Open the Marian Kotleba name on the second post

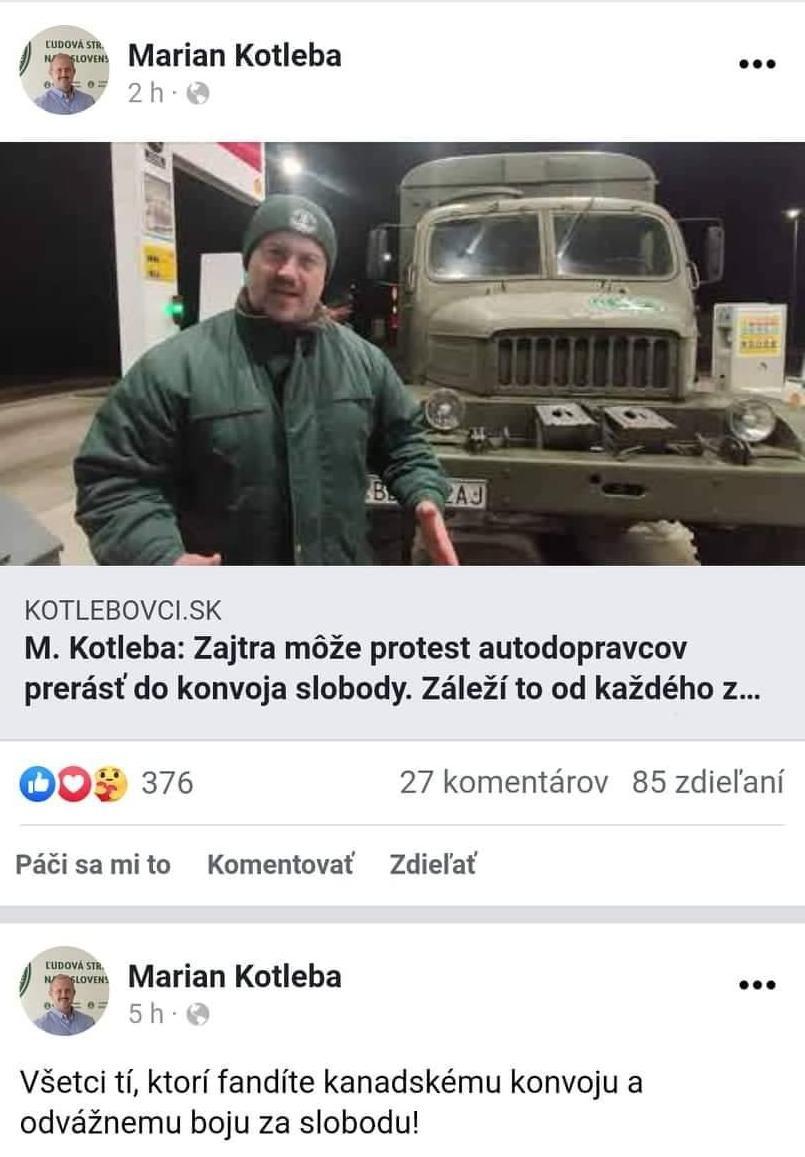[235, 976]
